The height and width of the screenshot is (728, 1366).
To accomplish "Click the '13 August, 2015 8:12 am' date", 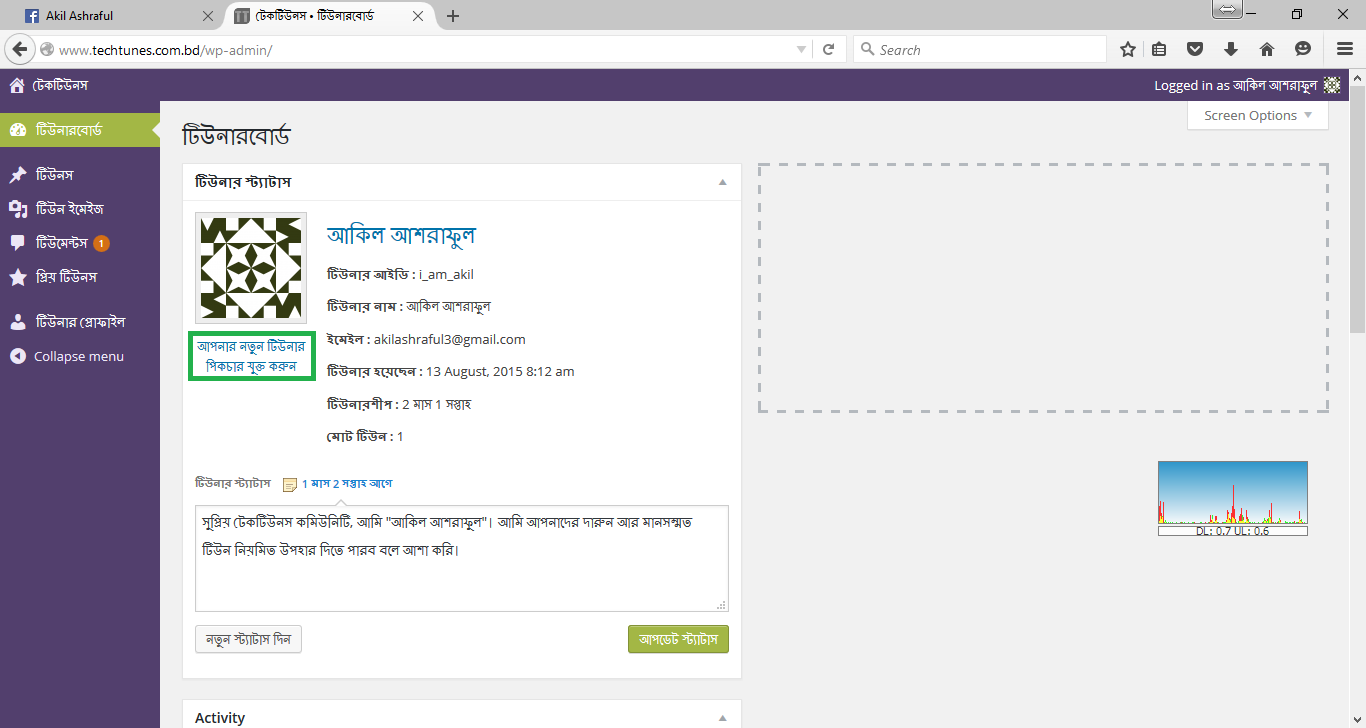I will (500, 372).
